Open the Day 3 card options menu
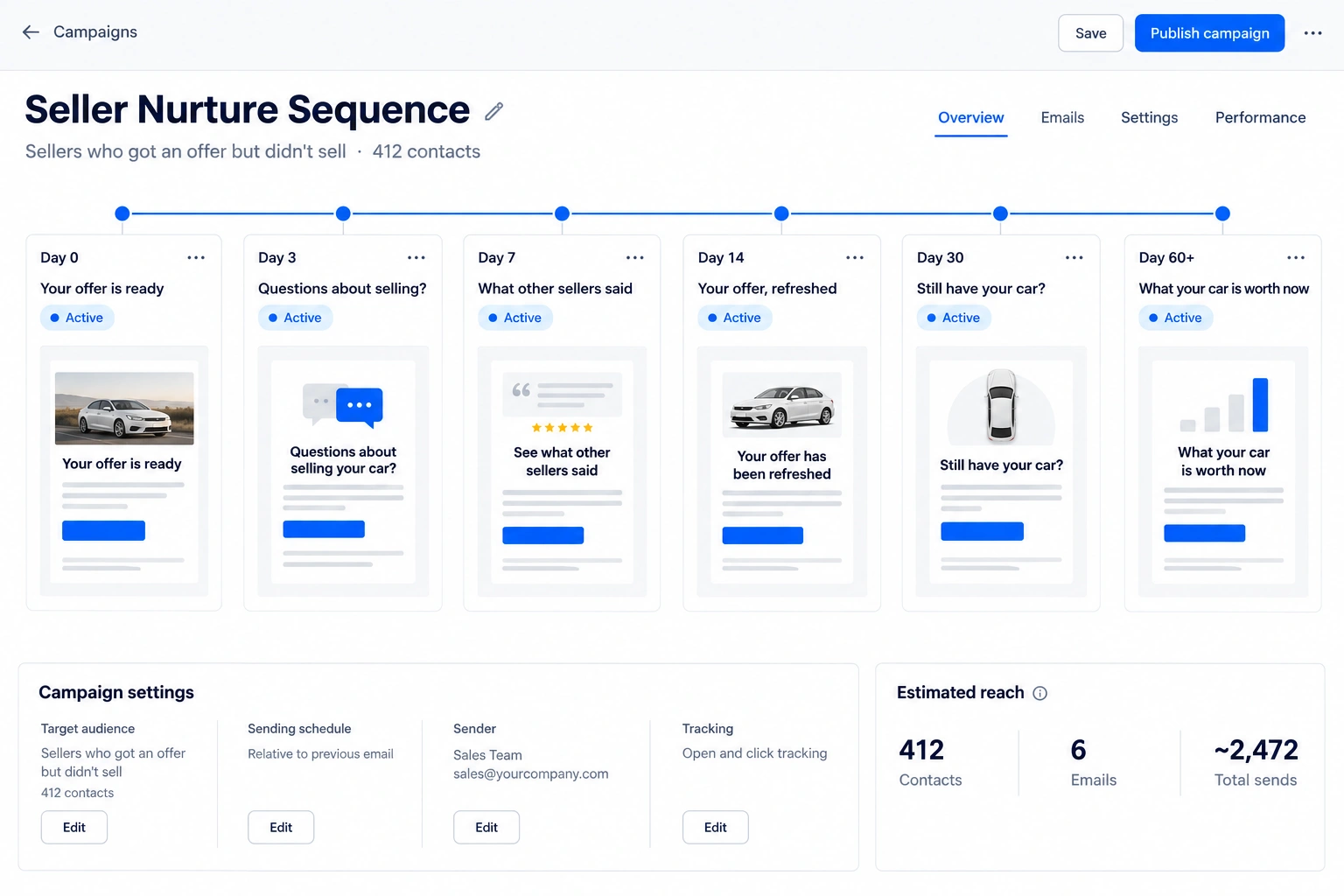Screen dimensions: 1344x896 416,257
